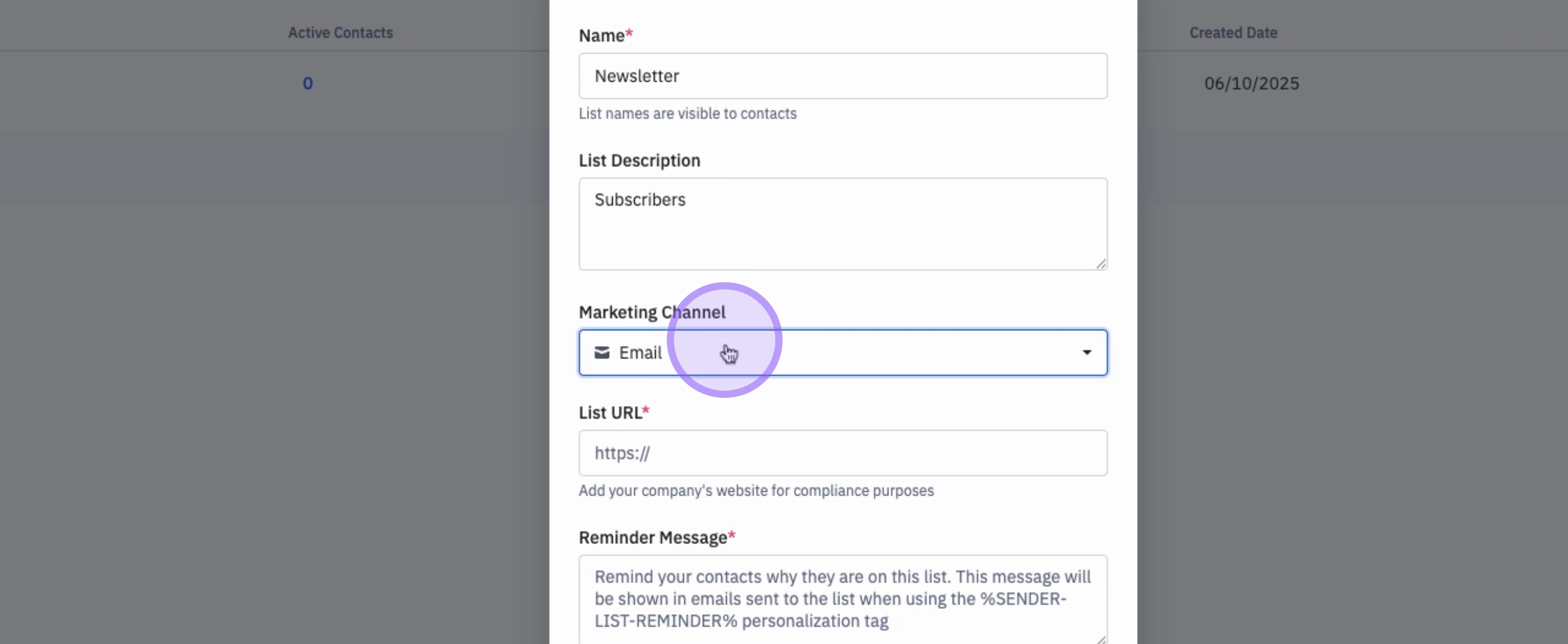Click the List URL label
The height and width of the screenshot is (644, 1568).
tap(610, 413)
